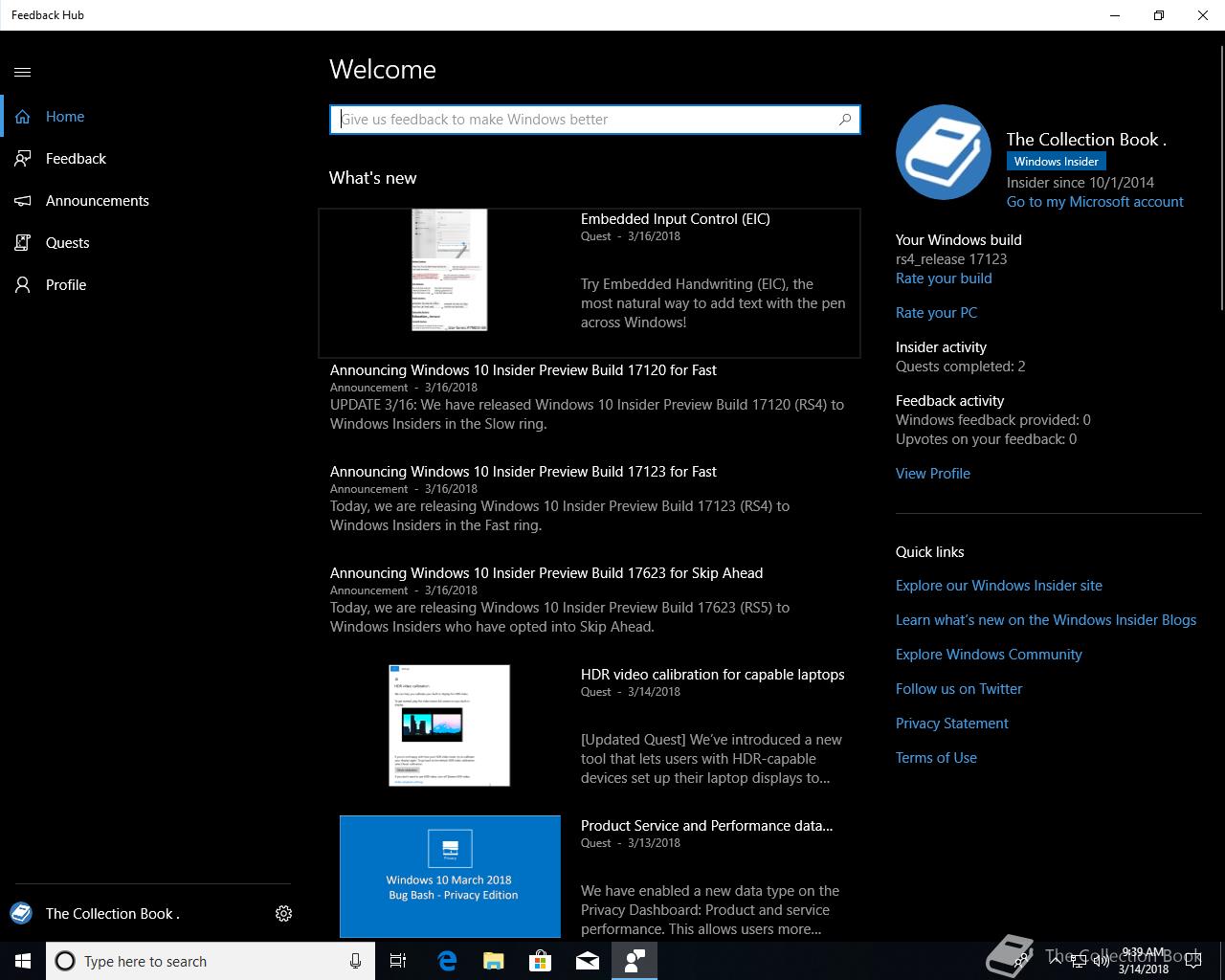Open 'Product Service and Performance data' quest
This screenshot has height=980, width=1225.
click(x=707, y=826)
